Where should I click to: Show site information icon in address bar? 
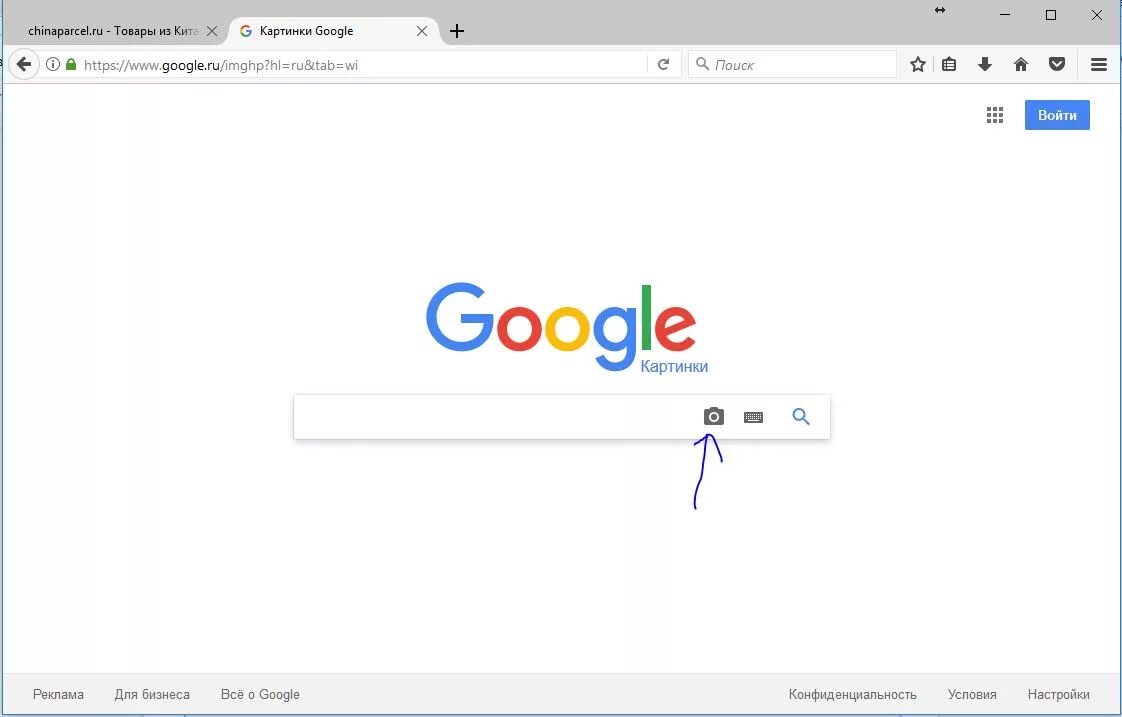coord(52,64)
